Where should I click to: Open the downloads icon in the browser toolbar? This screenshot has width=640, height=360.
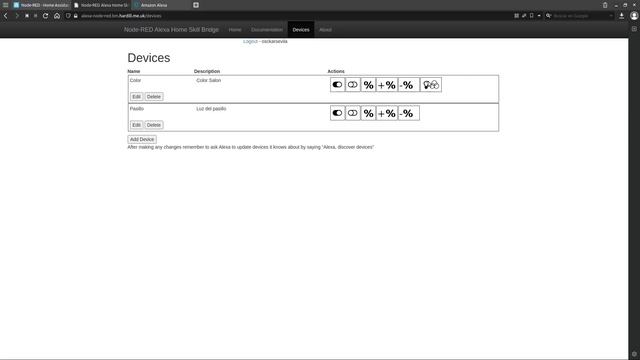(621, 16)
